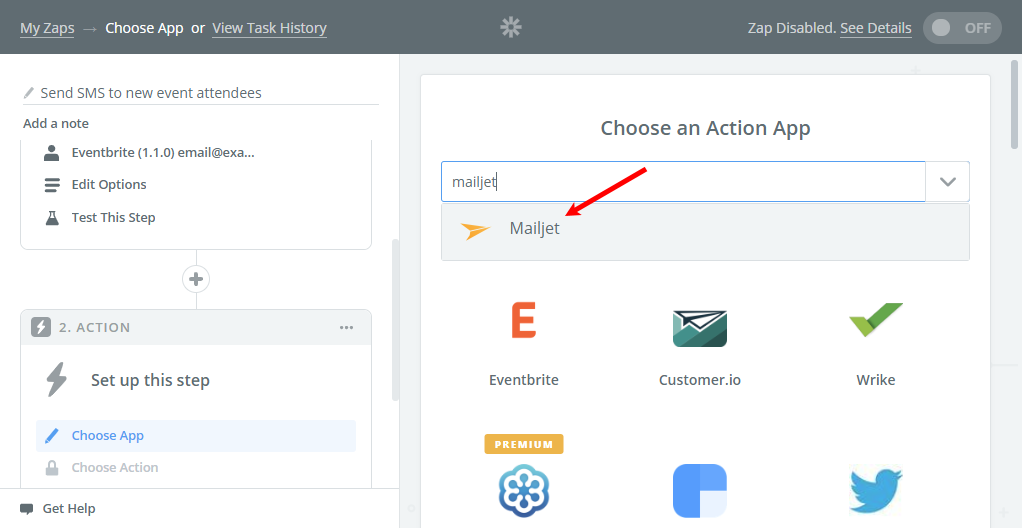Image resolution: width=1022 pixels, height=528 pixels.
Task: Select Eventbrite account person icon
Action: tap(51, 153)
